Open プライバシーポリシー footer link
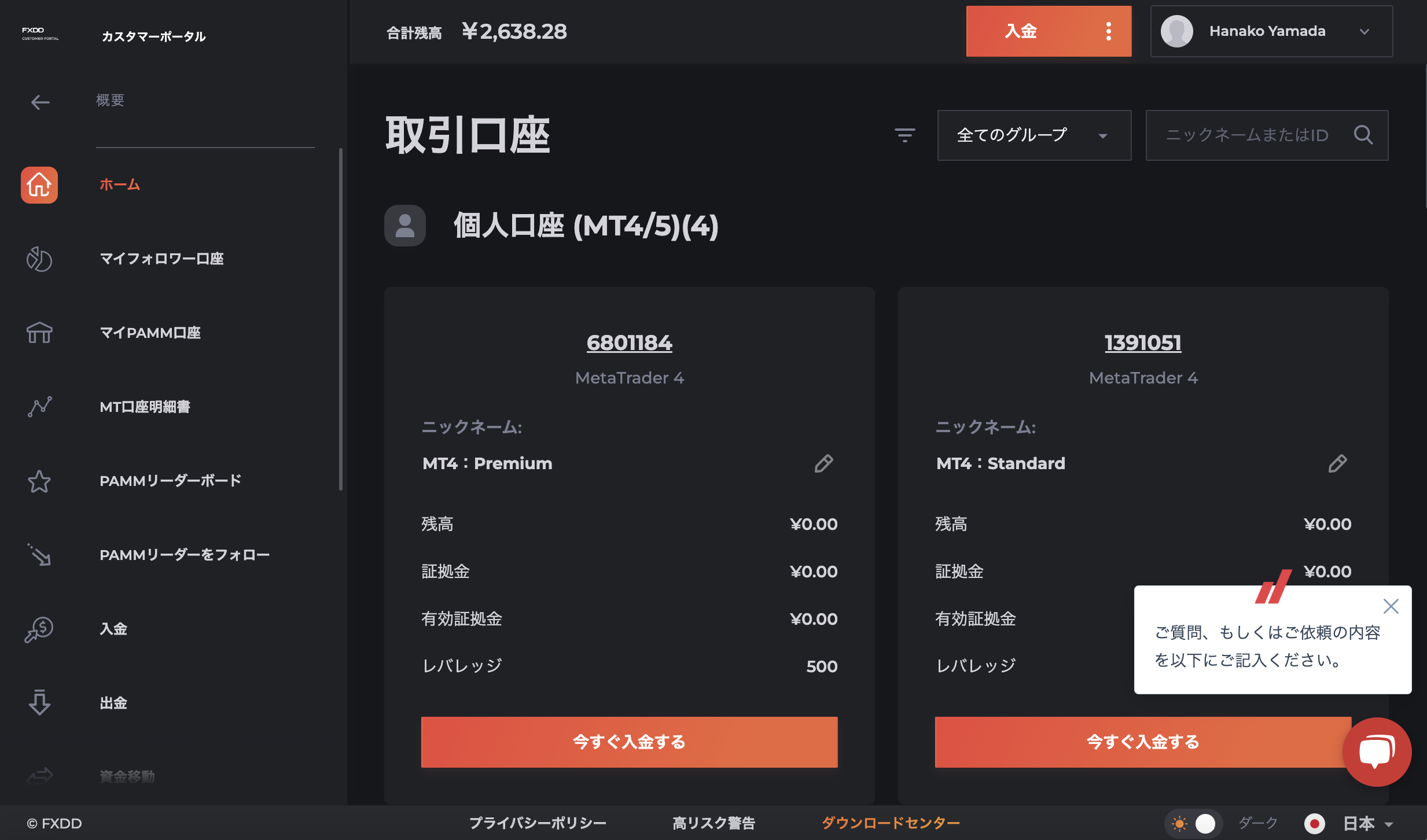 point(538,823)
